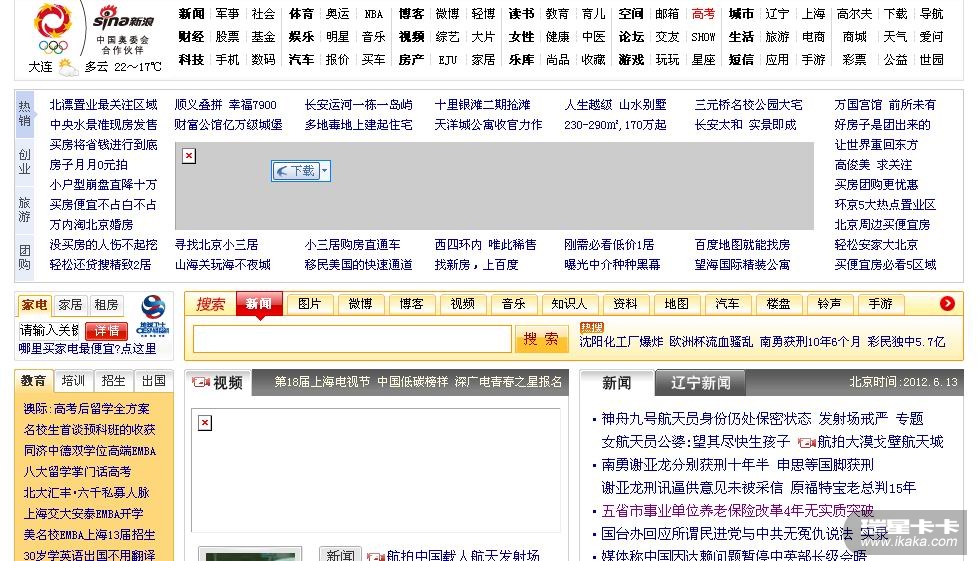This screenshot has width=977, height=561.
Task: Click the 详情 red button
Action: pyautogui.click(x=107, y=330)
